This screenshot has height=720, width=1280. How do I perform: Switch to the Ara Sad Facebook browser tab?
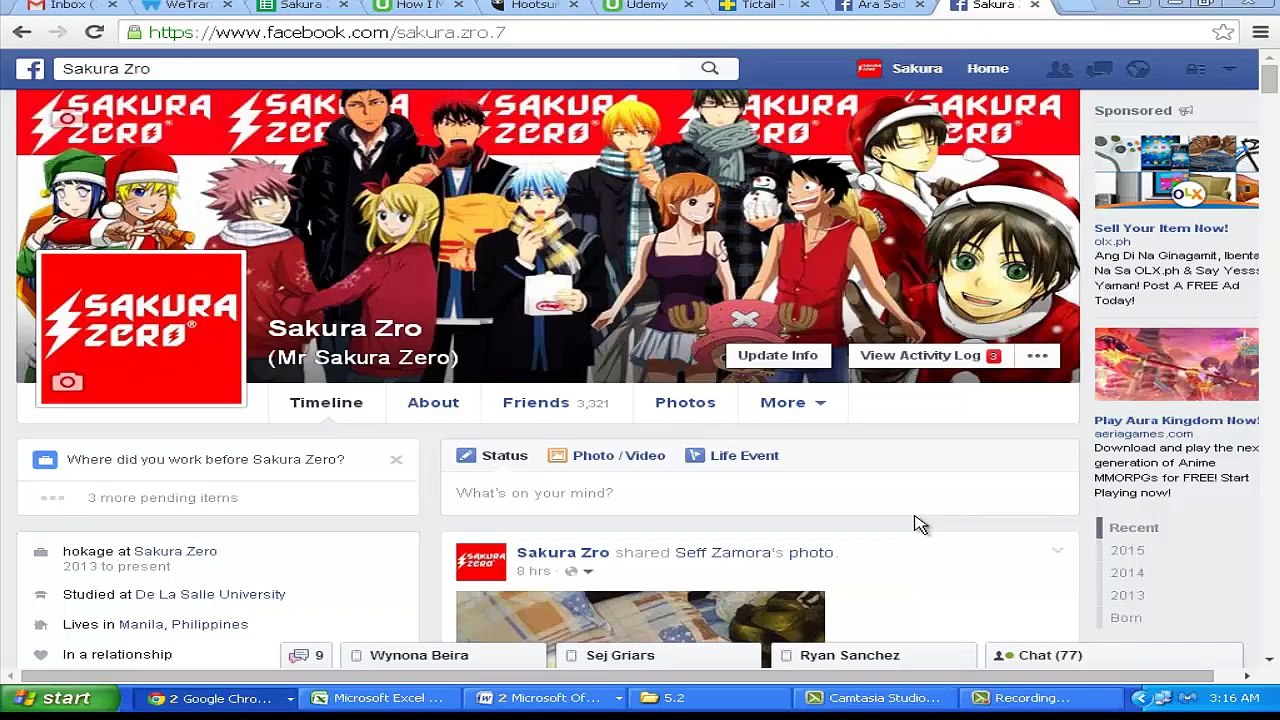(x=881, y=5)
